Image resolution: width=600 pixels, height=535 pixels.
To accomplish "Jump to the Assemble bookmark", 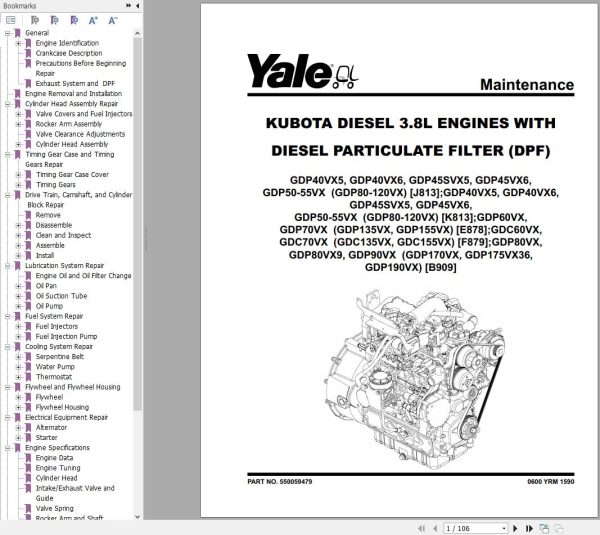I will pos(50,245).
